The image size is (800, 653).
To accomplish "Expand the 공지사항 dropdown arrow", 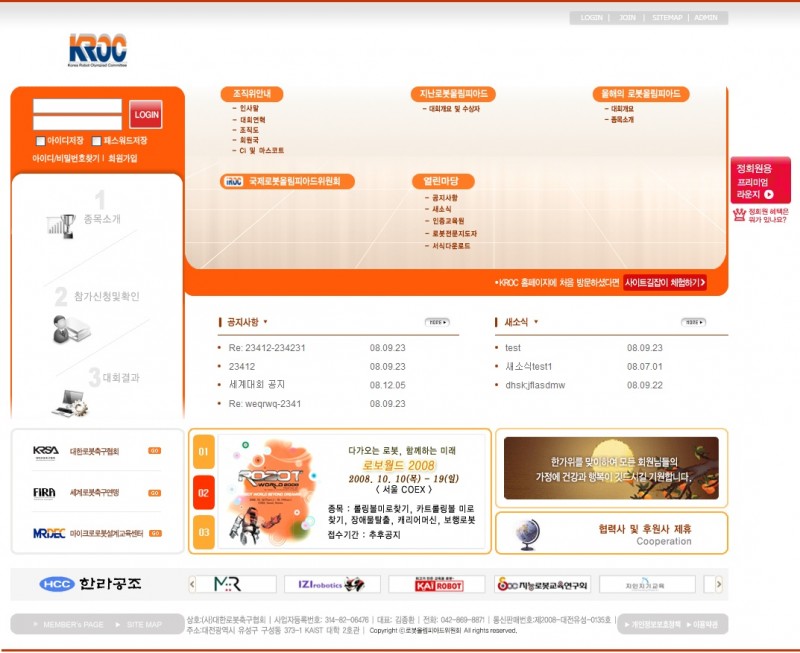I will point(265,322).
